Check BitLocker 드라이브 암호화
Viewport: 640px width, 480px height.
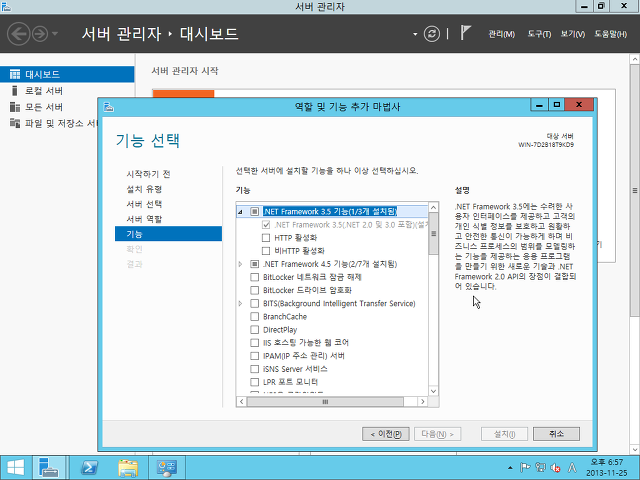254,290
